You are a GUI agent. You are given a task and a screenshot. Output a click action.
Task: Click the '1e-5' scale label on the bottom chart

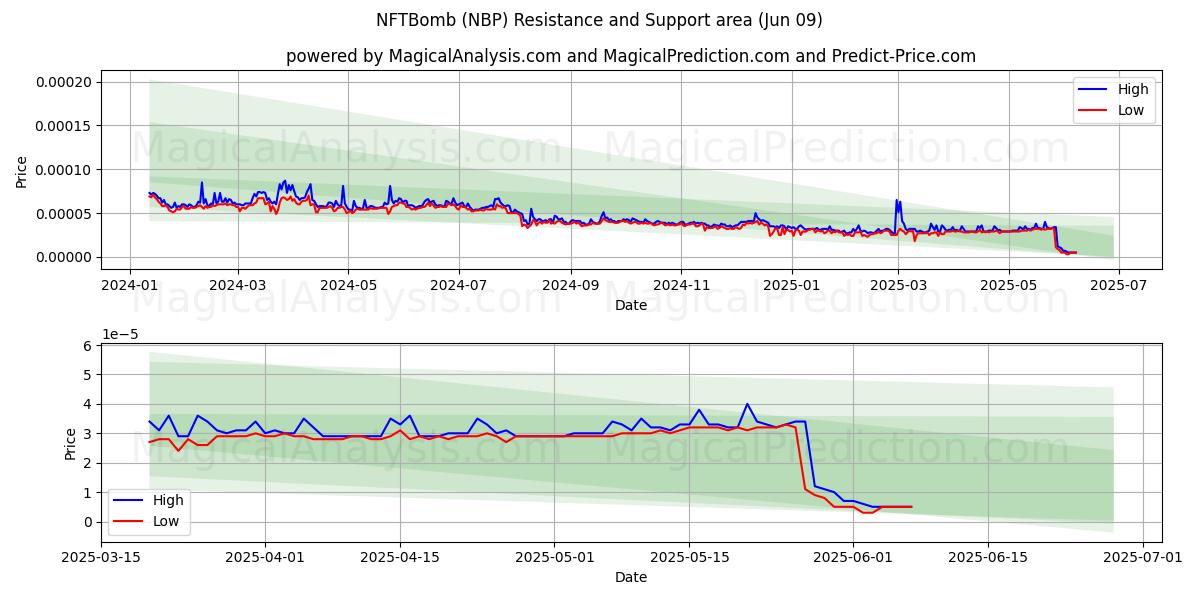point(118,335)
